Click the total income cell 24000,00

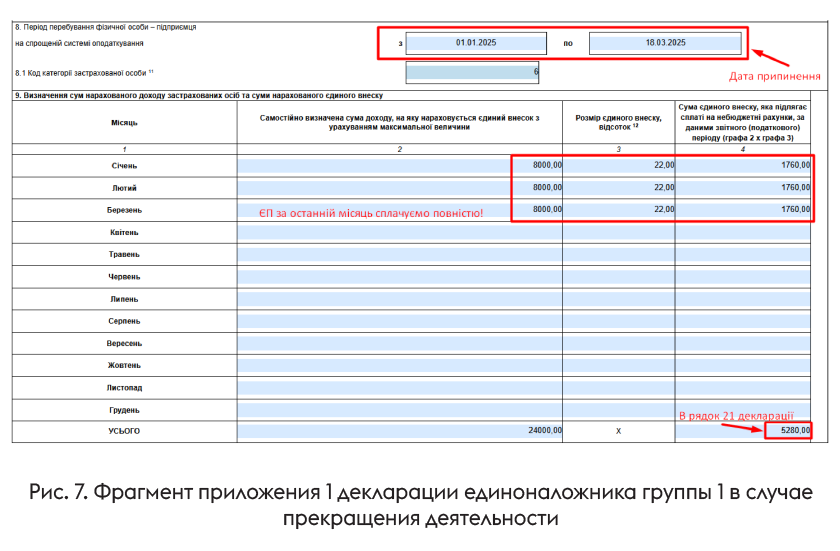pos(400,431)
